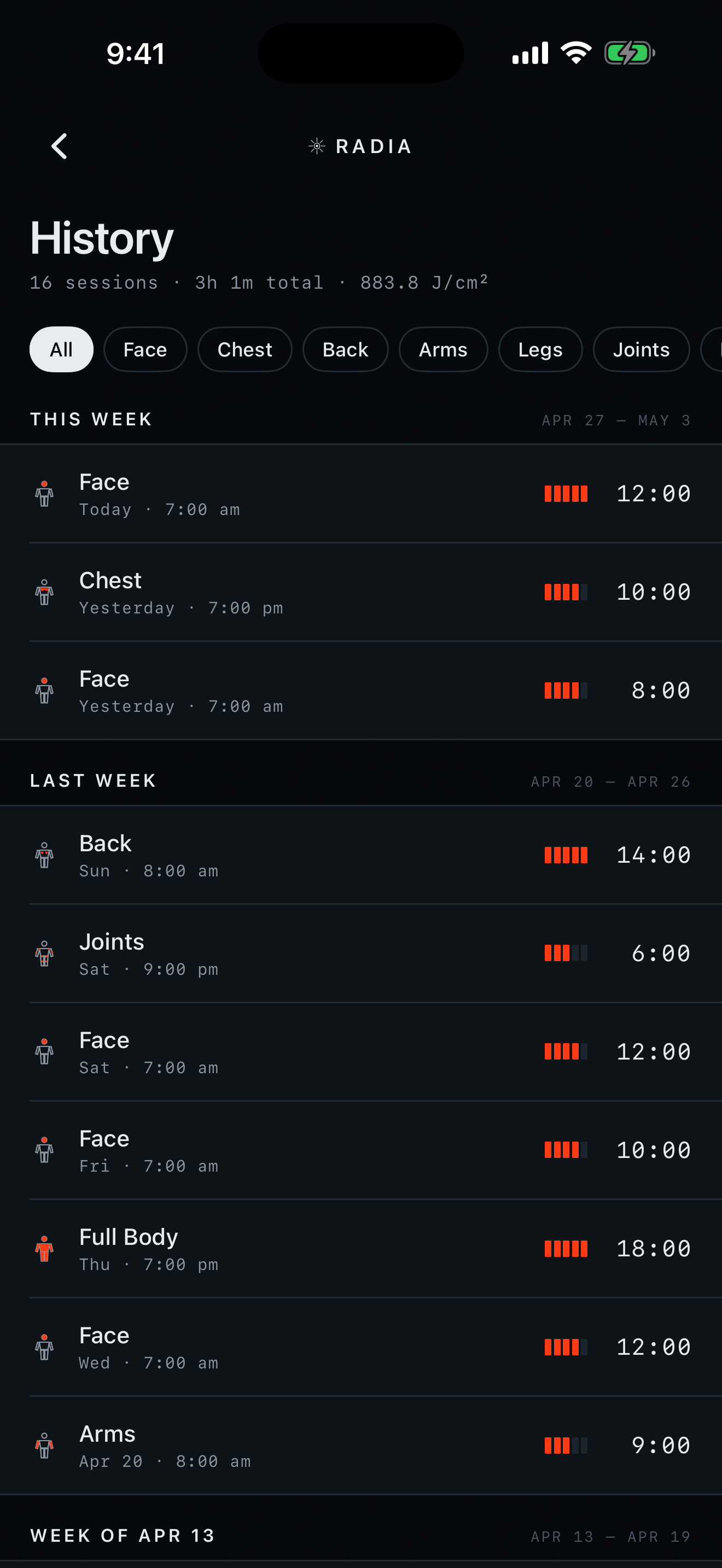The height and width of the screenshot is (1568, 722).
Task: Select the Back filter tab
Action: [345, 349]
